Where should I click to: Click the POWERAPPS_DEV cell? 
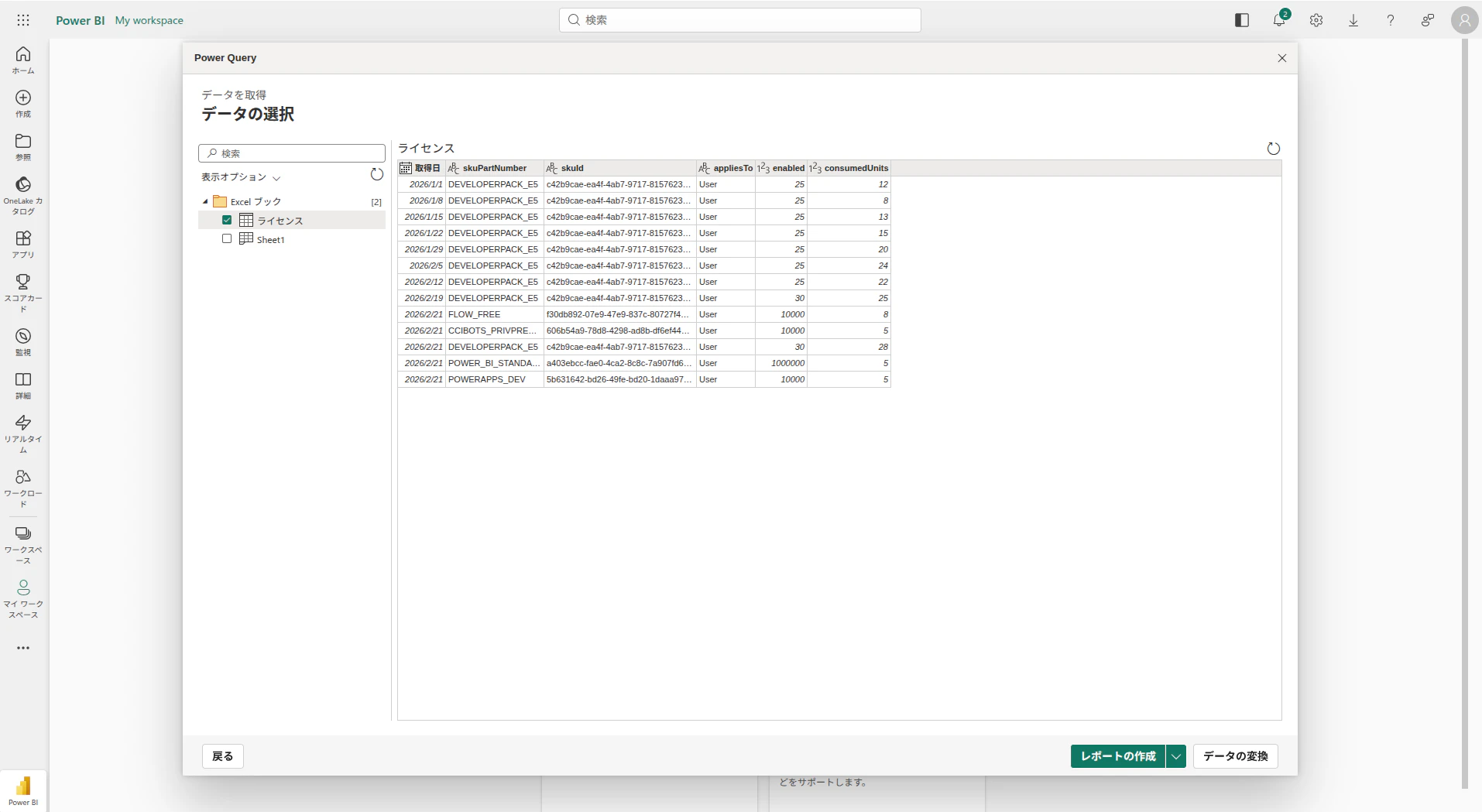pyautogui.click(x=494, y=379)
